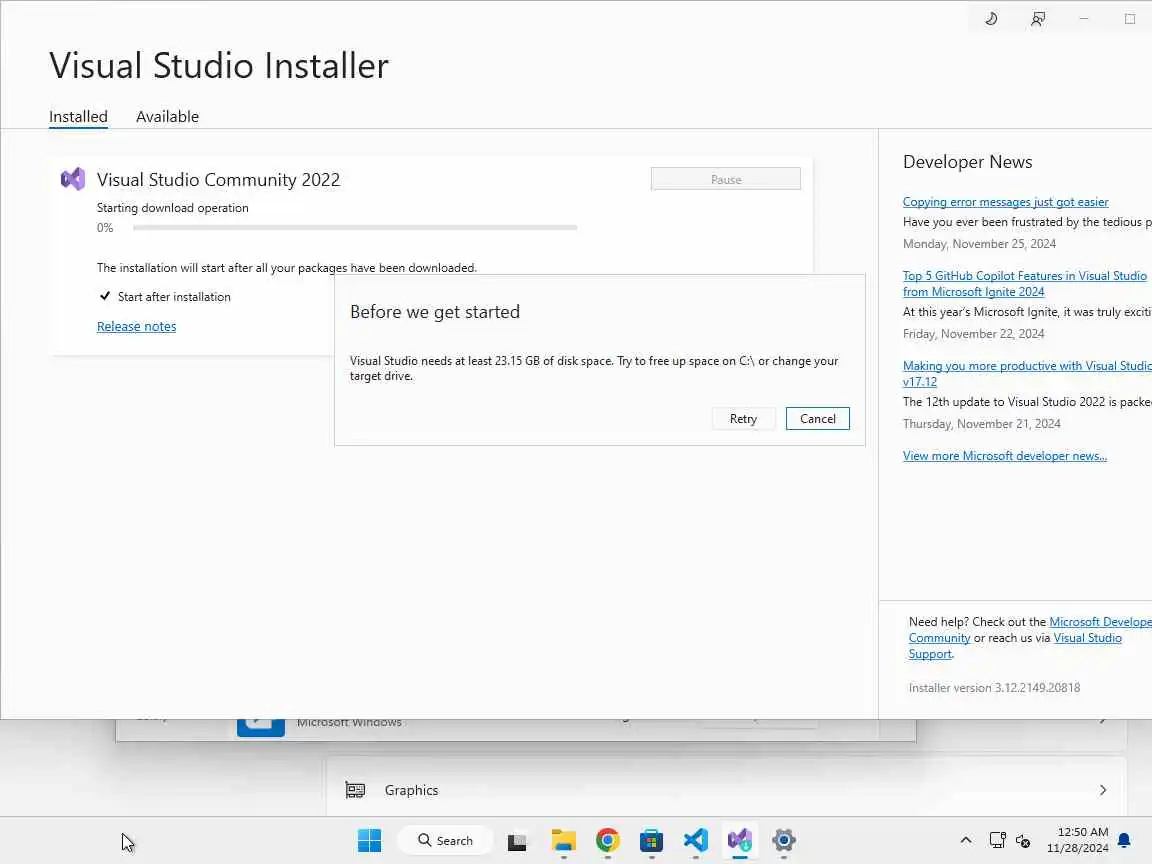The height and width of the screenshot is (864, 1152).
Task: Open the taskbar Search box
Action: 446,840
